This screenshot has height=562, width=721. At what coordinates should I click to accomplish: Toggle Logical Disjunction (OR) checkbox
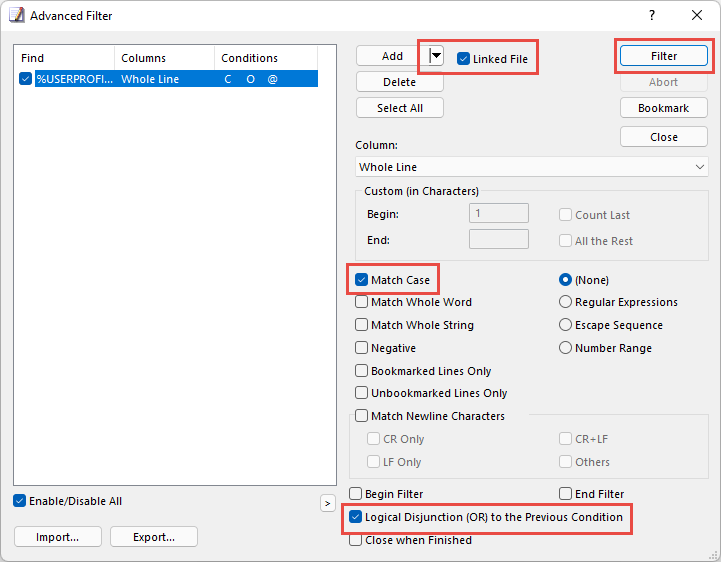(355, 517)
